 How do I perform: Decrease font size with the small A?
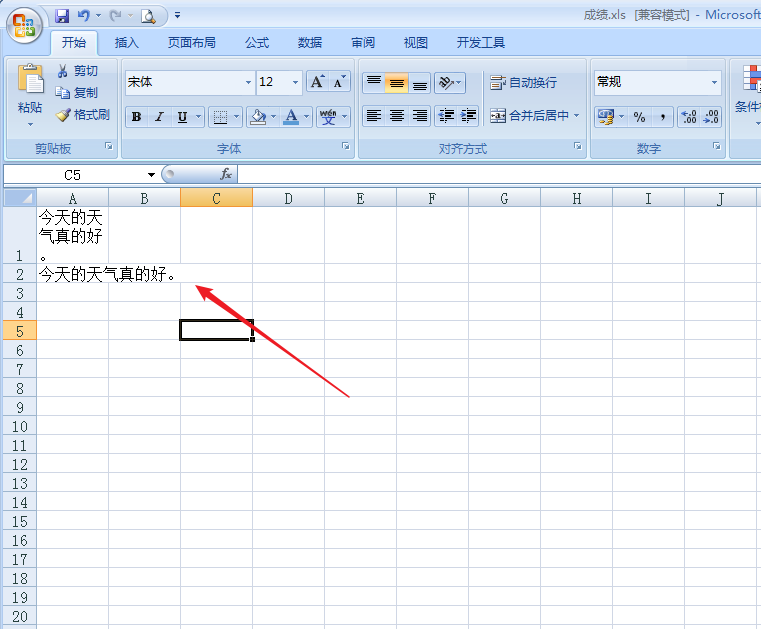coord(340,82)
